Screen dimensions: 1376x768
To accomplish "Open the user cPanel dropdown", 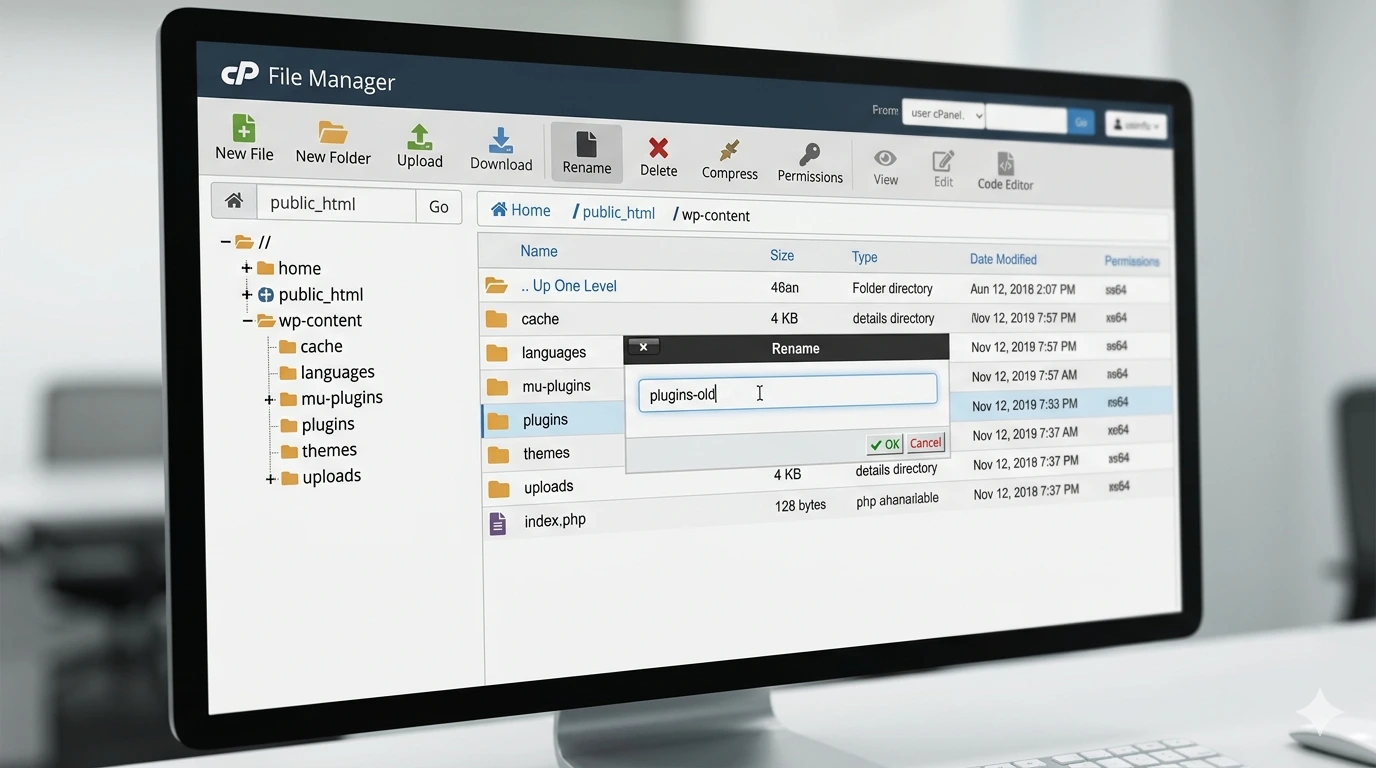I will coord(943,115).
